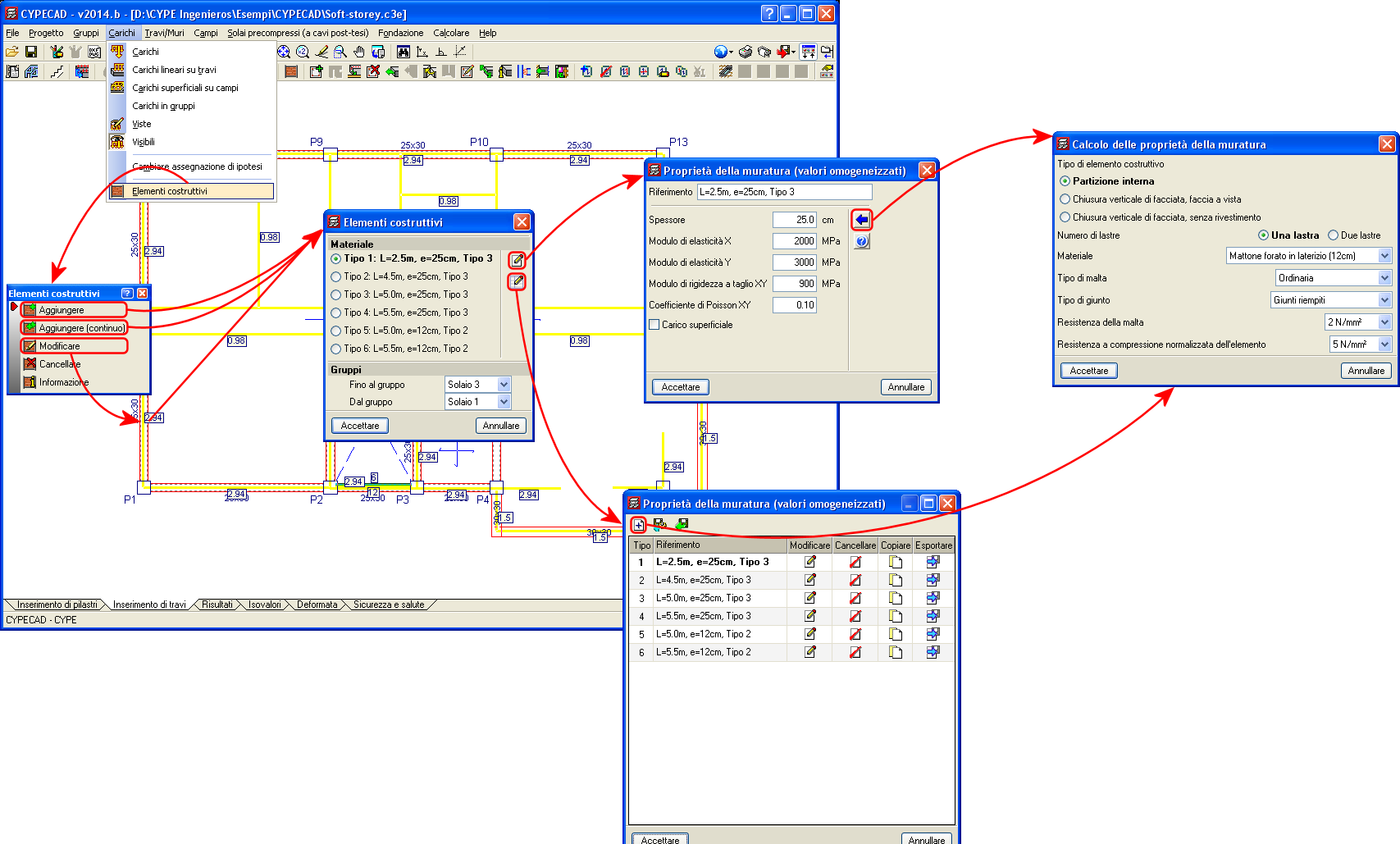
Task: Click the blue question mark help icon
Action: coord(861,241)
